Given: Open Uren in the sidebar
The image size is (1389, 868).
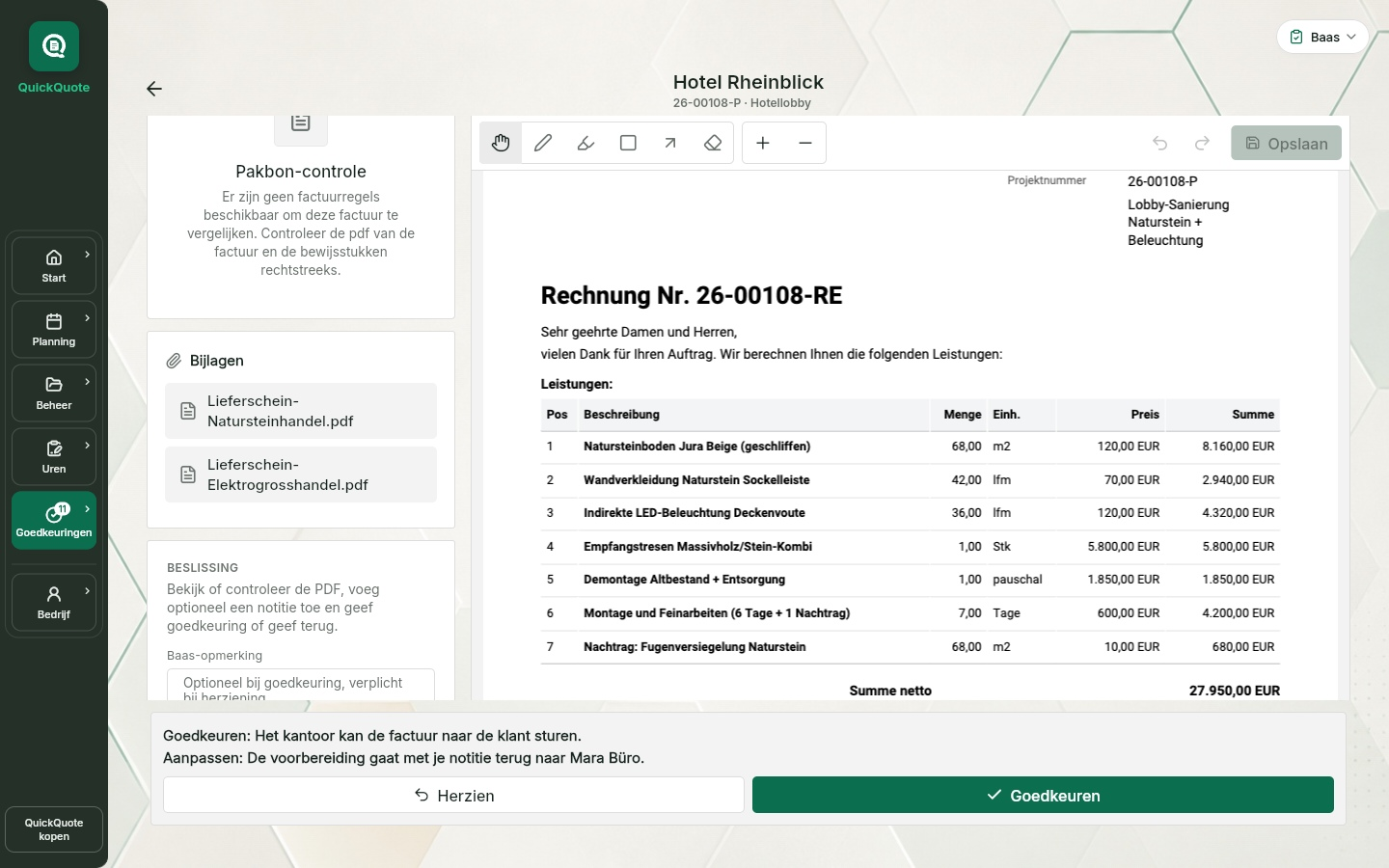Looking at the screenshot, I should [54, 456].
